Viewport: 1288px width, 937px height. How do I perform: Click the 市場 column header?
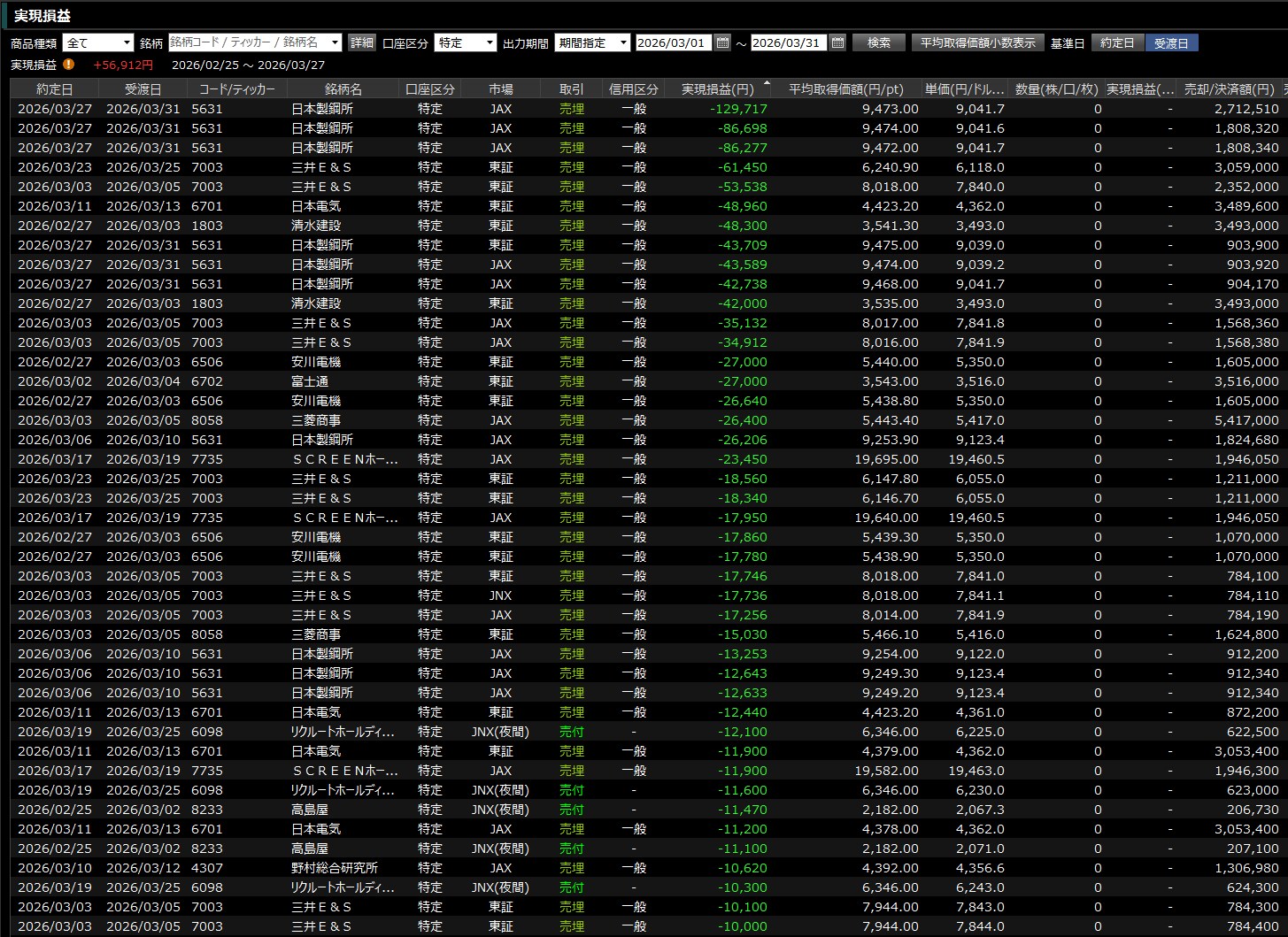pos(500,89)
